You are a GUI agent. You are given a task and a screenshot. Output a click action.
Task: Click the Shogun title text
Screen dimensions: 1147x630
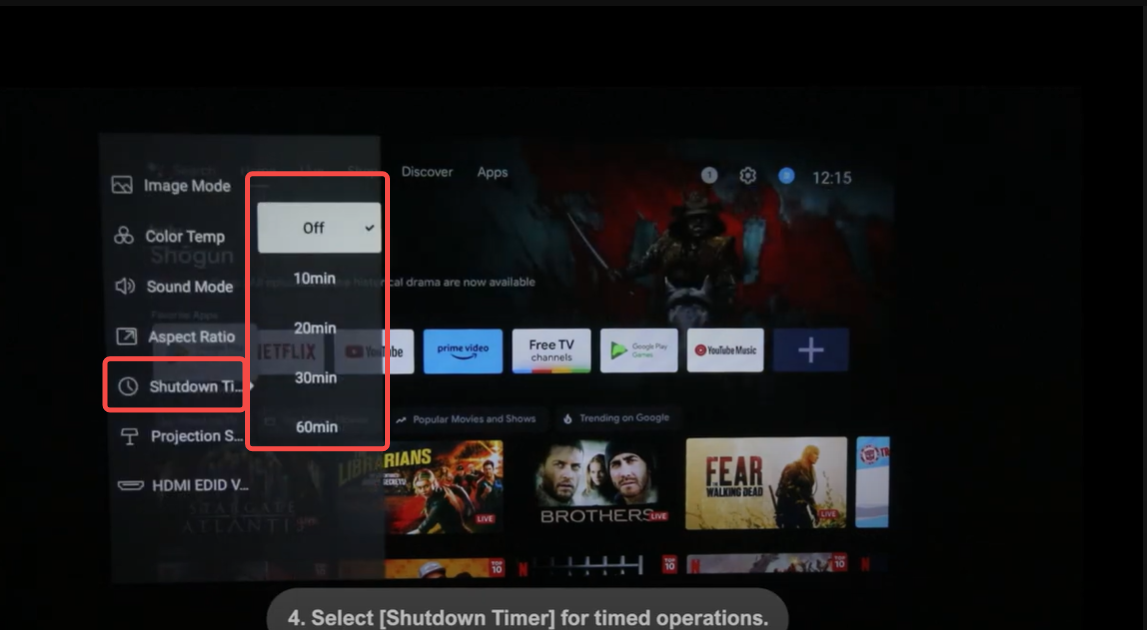(192, 256)
